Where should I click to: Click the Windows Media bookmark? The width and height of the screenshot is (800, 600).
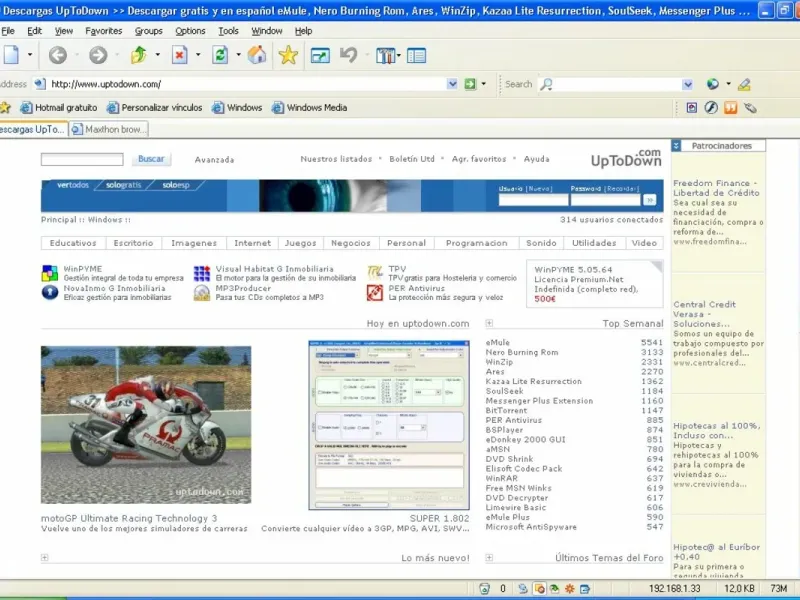click(310, 108)
